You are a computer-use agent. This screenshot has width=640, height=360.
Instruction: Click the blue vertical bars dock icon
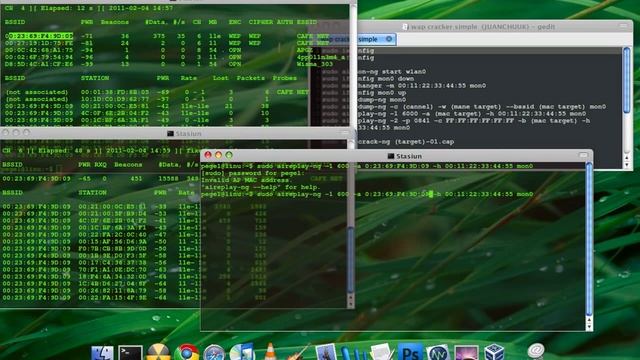click(x=353, y=353)
